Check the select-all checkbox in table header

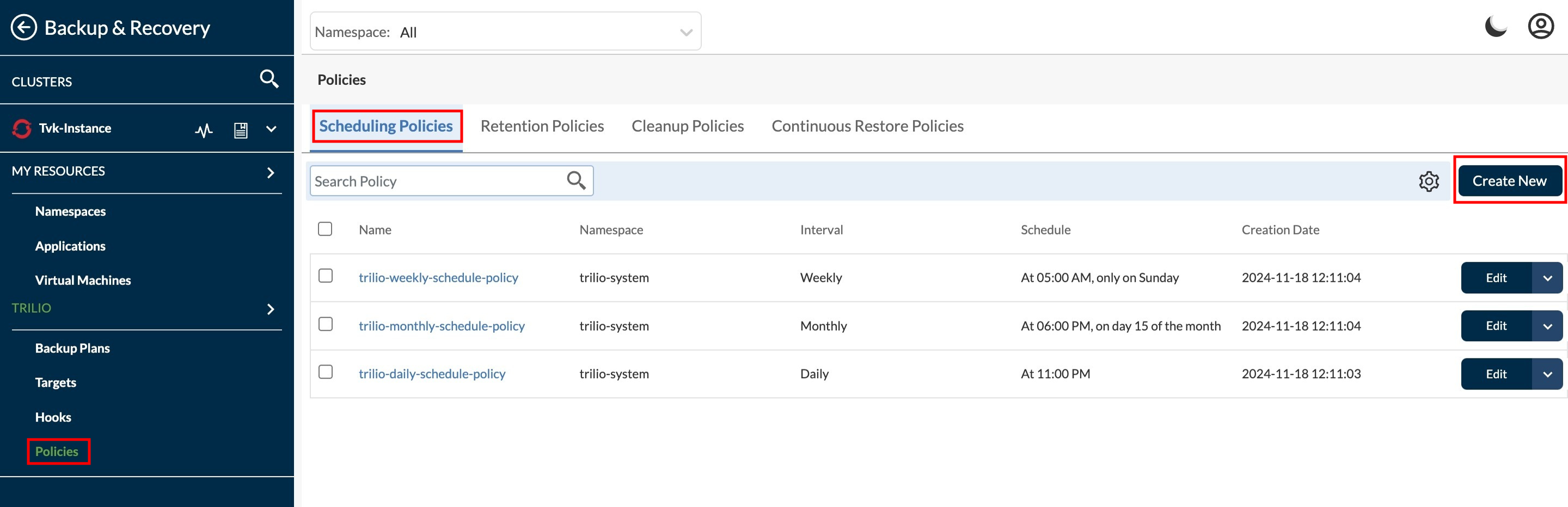[x=325, y=229]
